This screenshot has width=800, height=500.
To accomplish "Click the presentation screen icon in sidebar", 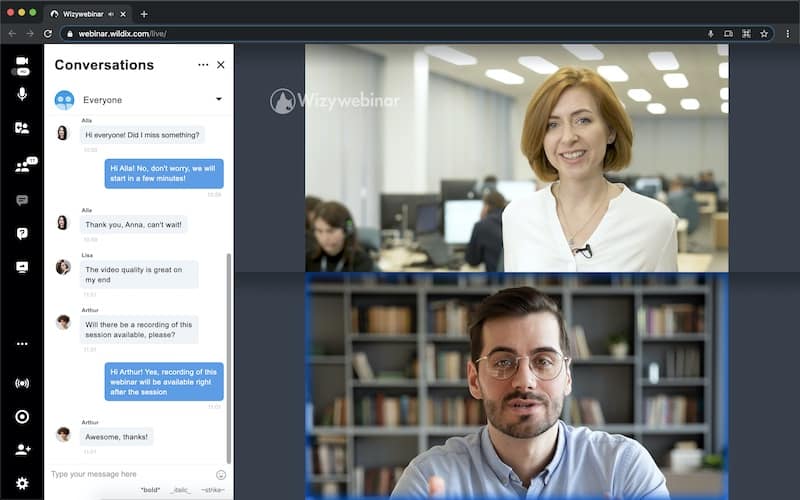I will [22, 267].
